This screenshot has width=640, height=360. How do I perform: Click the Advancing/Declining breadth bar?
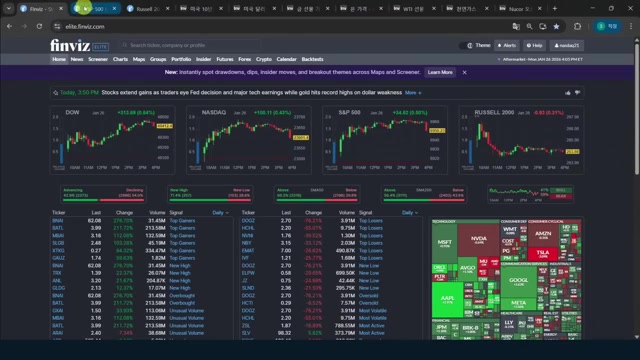tap(103, 194)
